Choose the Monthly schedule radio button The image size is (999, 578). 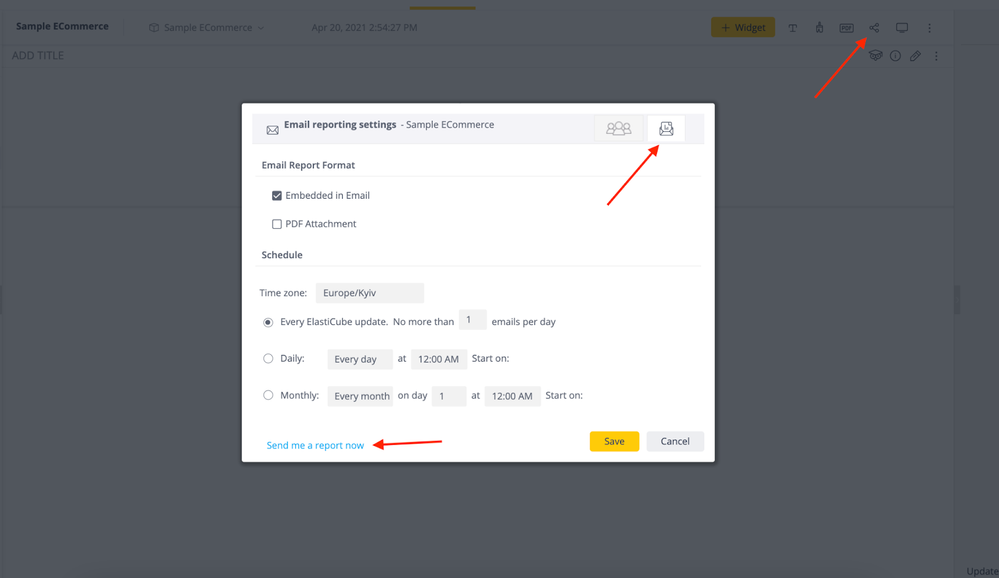(268, 395)
